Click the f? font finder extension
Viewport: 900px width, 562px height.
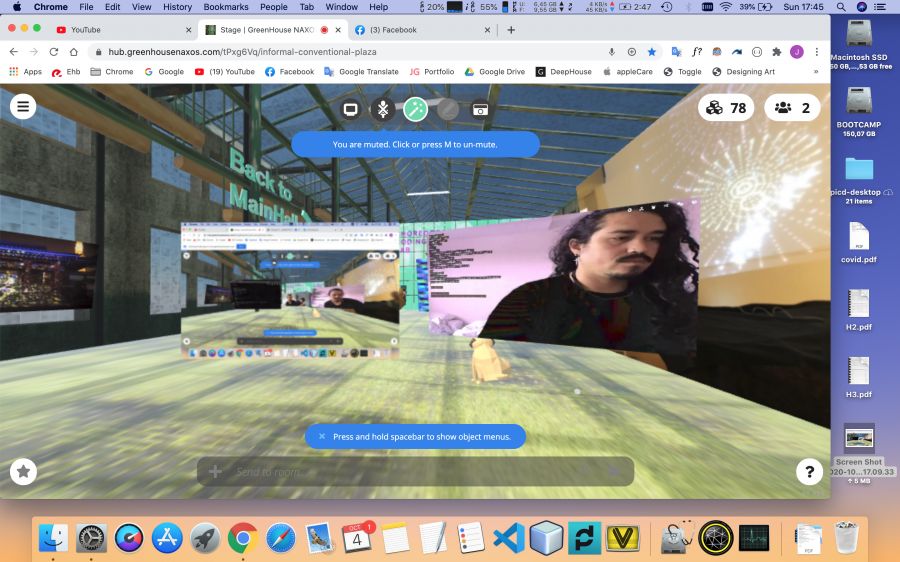[697, 52]
